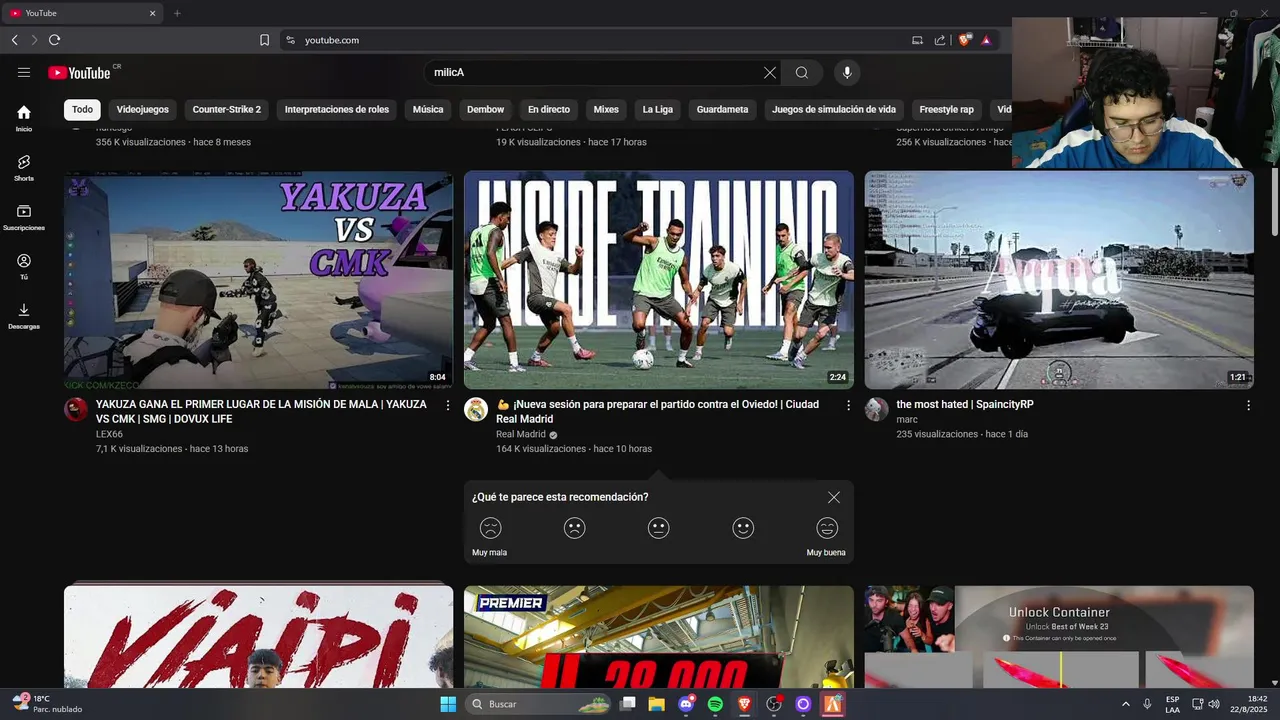The width and height of the screenshot is (1280, 720).
Task: Open Suscripciones in the left sidebar
Action: pos(24,217)
